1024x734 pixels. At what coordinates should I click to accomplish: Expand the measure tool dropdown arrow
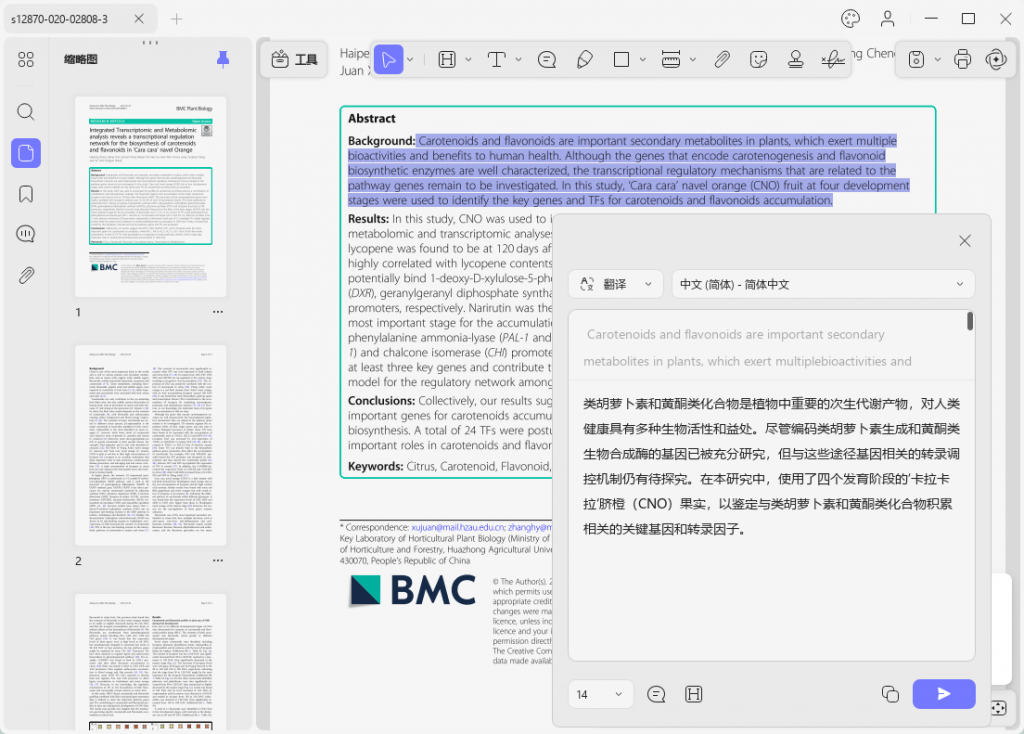point(693,59)
